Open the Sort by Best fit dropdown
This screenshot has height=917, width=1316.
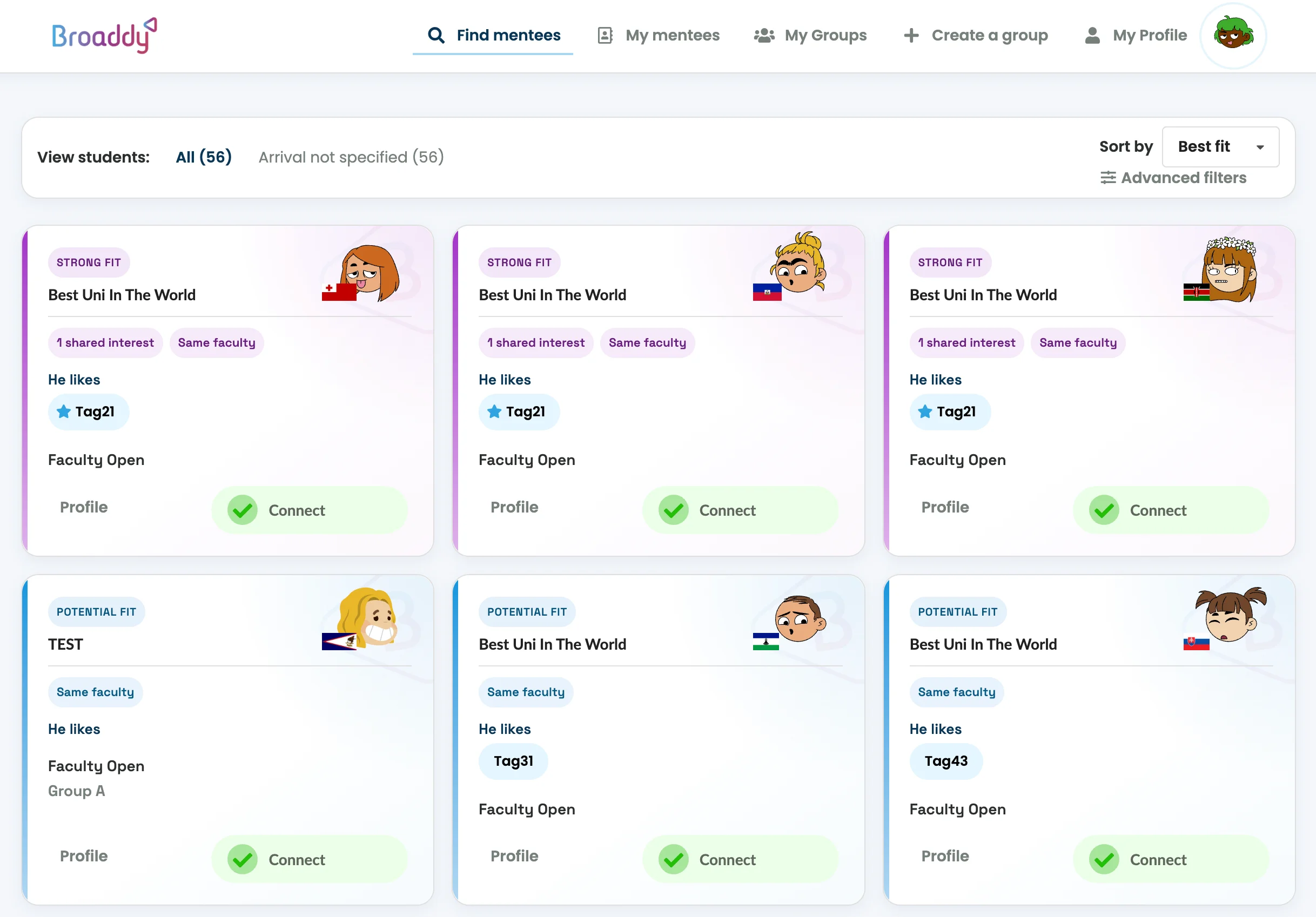tap(1220, 147)
